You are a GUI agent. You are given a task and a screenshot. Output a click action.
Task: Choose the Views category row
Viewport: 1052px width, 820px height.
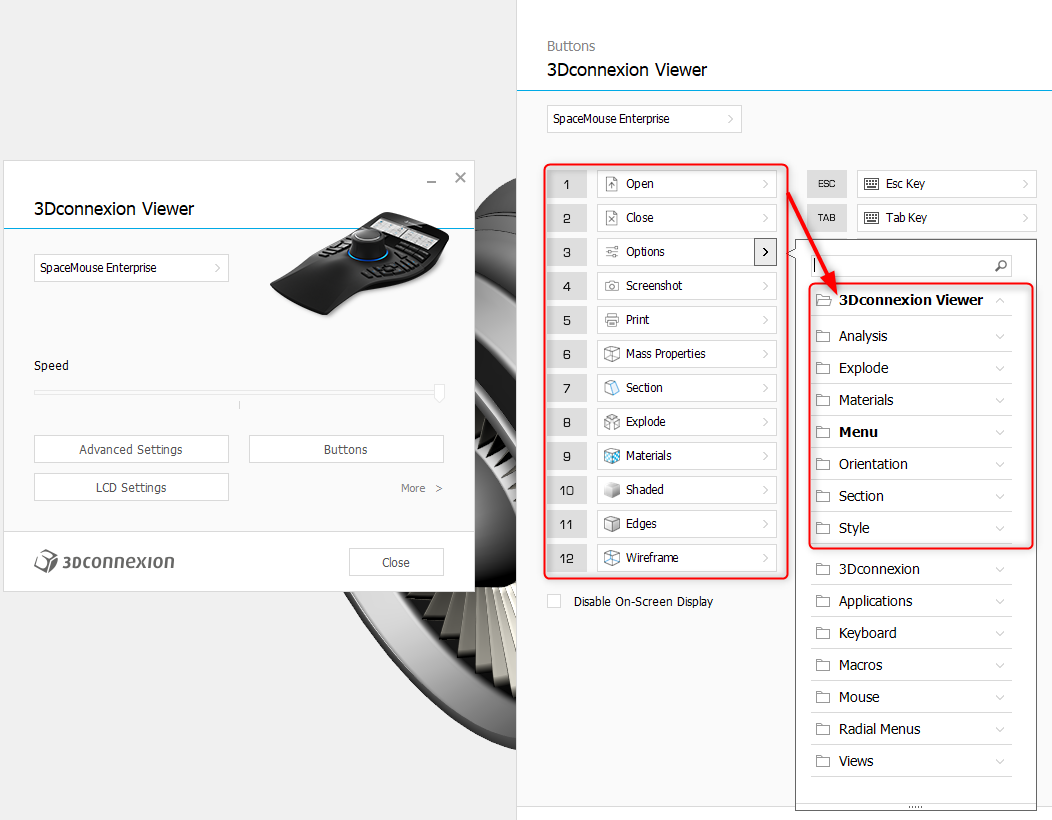[x=911, y=762]
